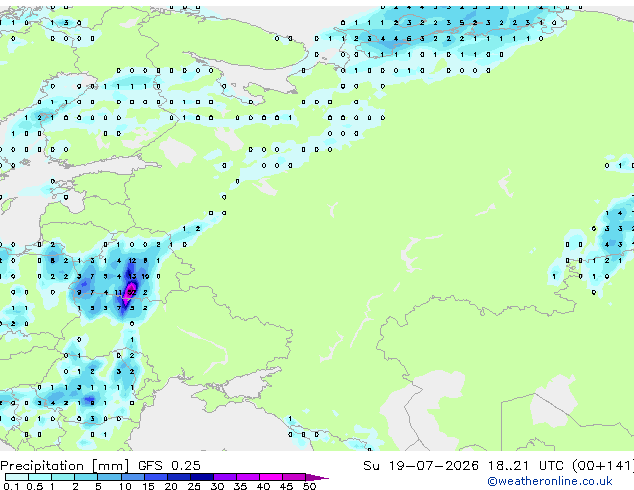
Task: Click the 2–5 mm light blue legend swatch
Action: (86, 477)
